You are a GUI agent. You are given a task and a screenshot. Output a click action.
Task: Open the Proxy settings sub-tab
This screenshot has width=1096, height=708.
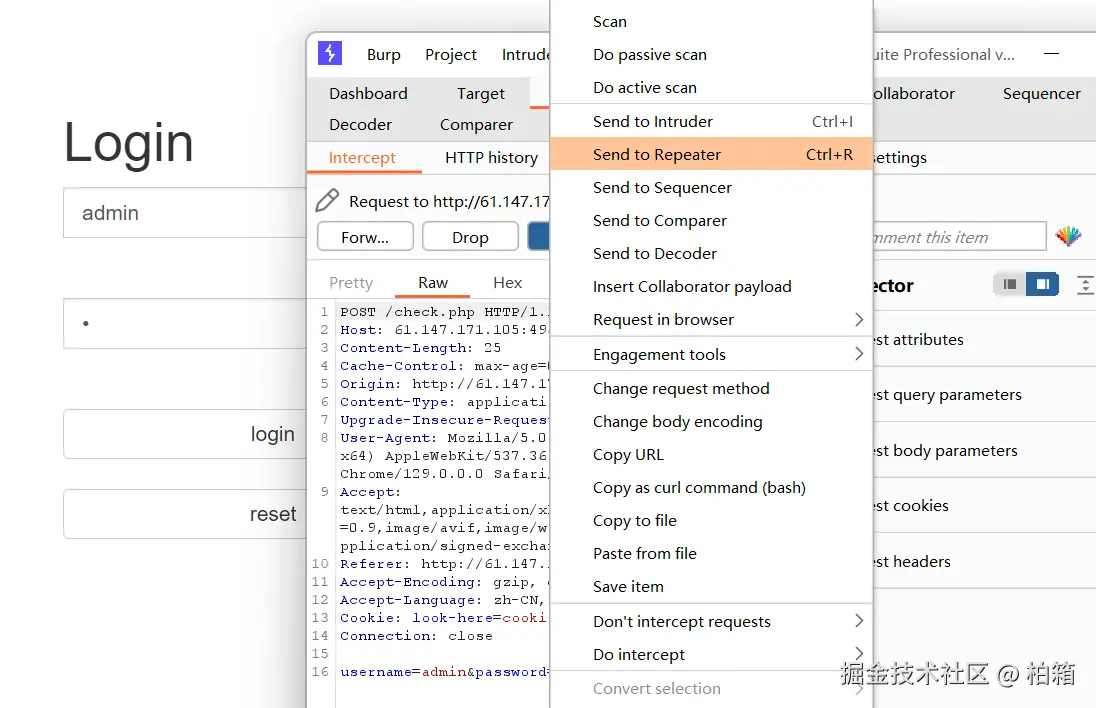click(x=900, y=158)
